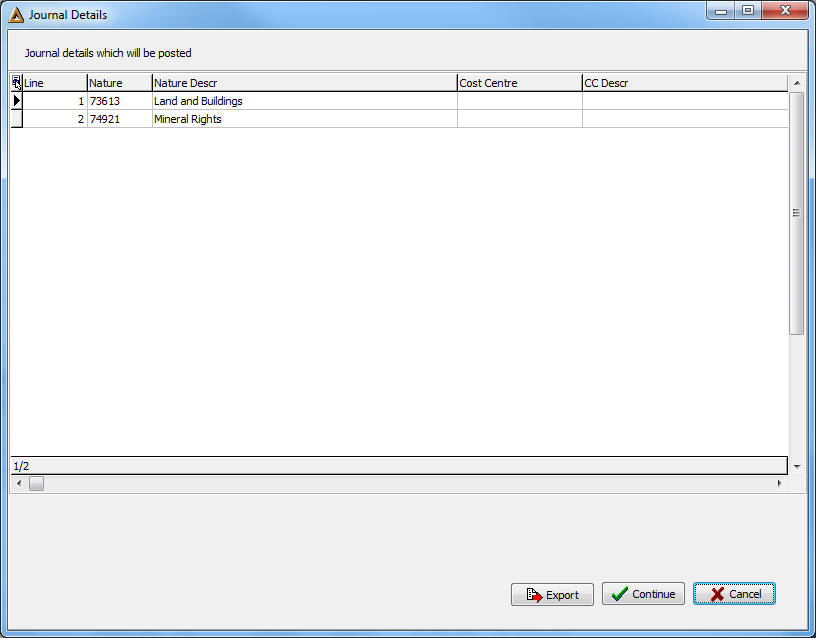The width and height of the screenshot is (816, 638).
Task: Select row indicator arrow for line 1
Action: [17, 101]
